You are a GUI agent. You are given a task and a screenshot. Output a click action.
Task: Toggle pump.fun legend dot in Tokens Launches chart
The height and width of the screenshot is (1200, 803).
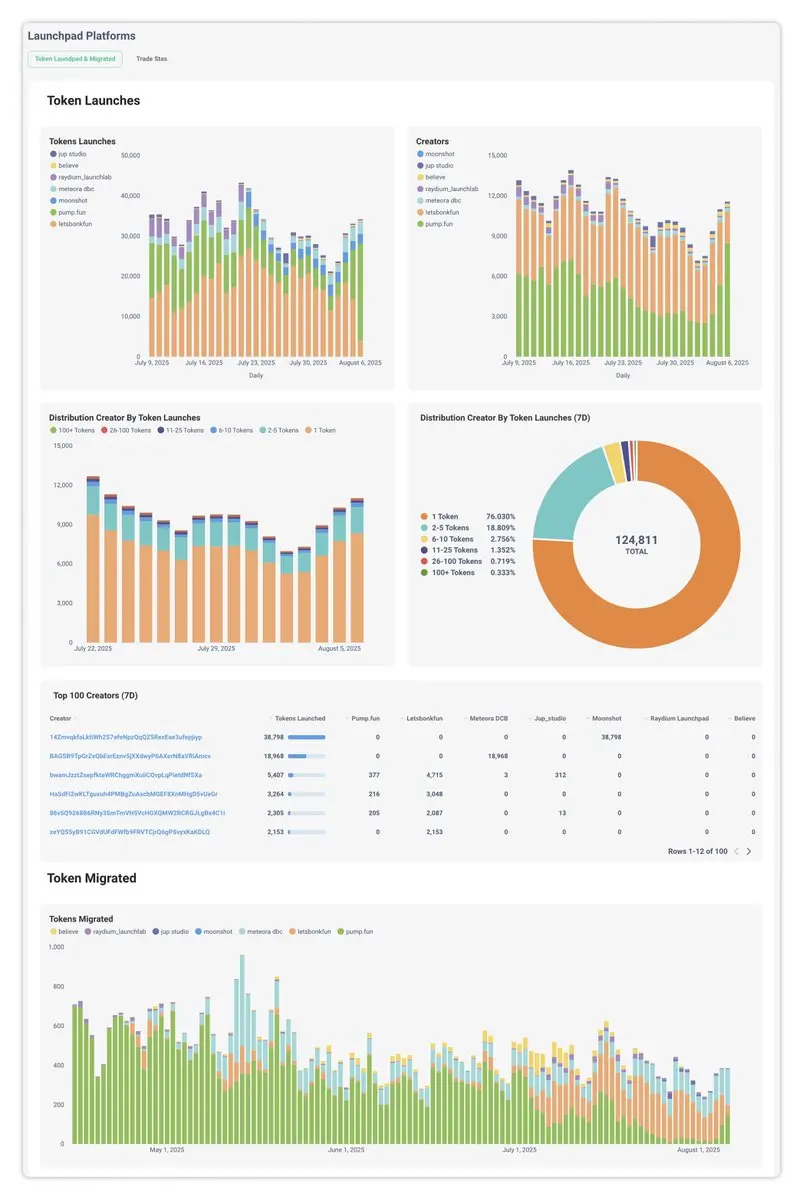click(x=53, y=212)
